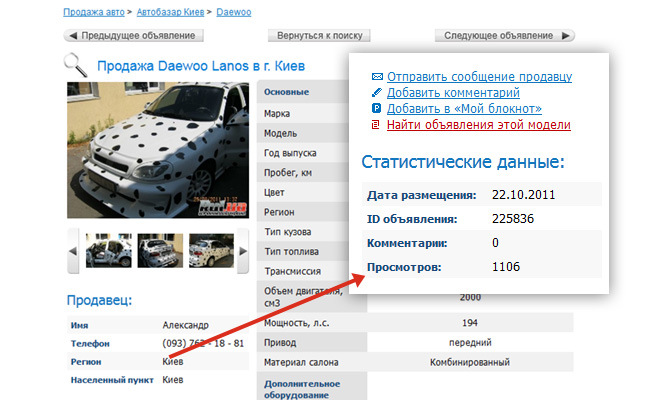
Task: Click the ID объявления label
Action: (x=412, y=219)
